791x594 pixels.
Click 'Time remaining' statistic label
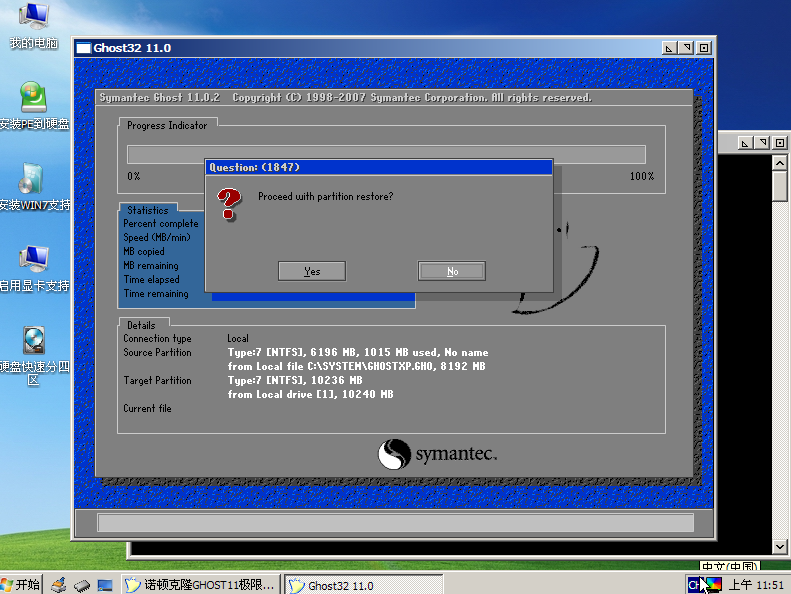(x=156, y=294)
